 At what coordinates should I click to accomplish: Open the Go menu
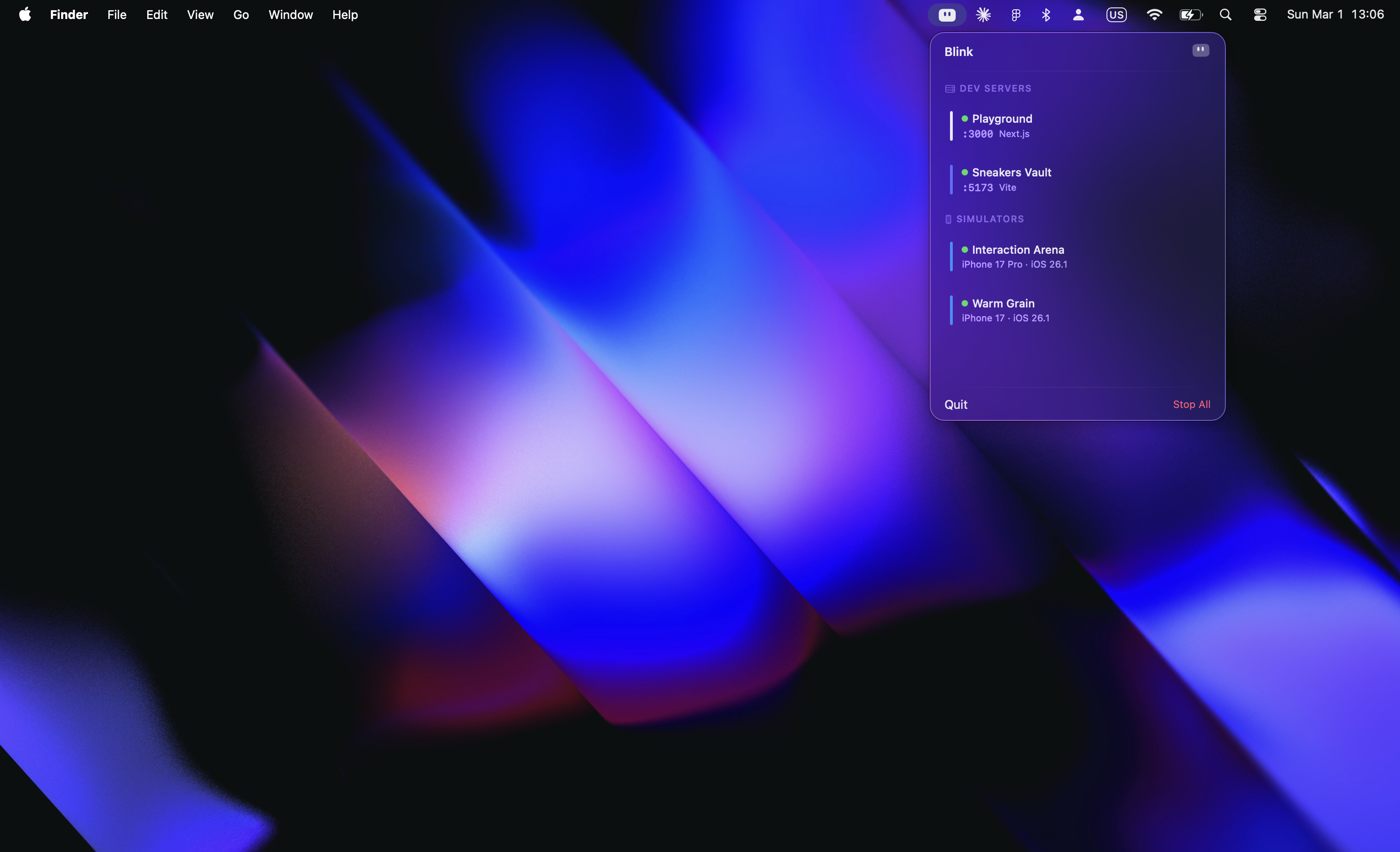(241, 15)
